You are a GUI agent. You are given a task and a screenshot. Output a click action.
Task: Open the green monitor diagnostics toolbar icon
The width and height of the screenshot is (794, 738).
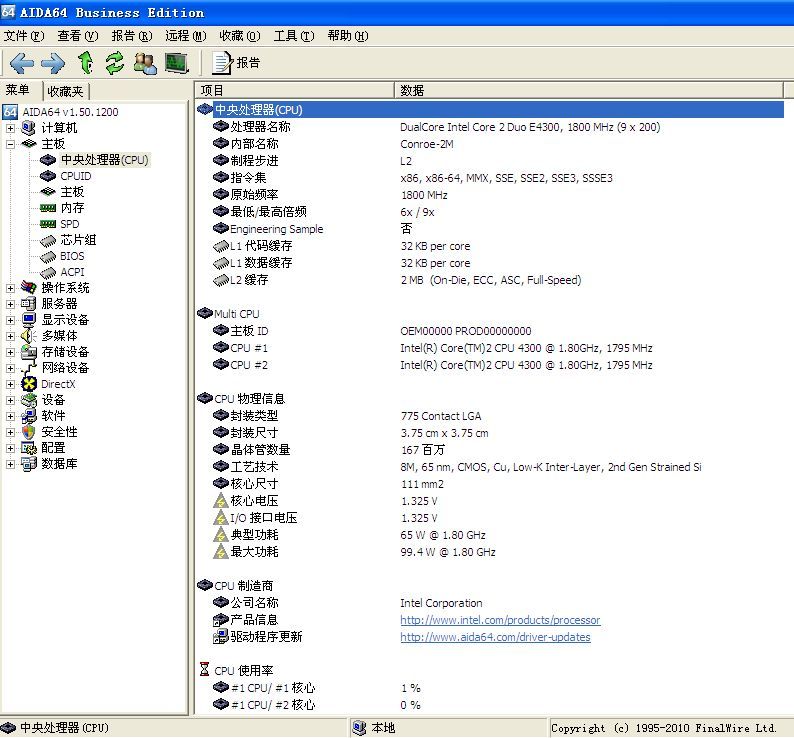[177, 63]
